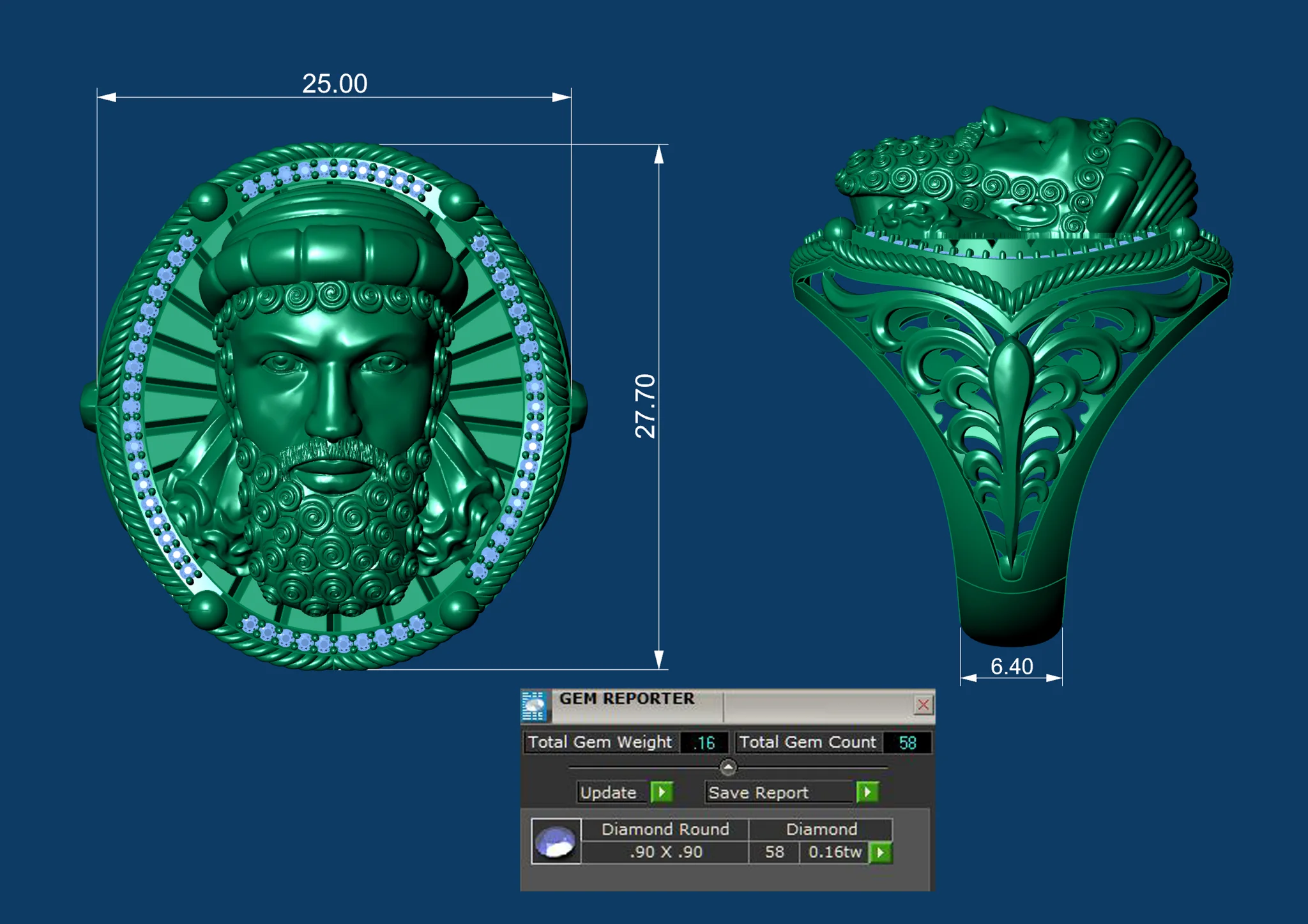Click the 58 count cell in gem row
The width and height of the screenshot is (1308, 924).
click(x=774, y=852)
